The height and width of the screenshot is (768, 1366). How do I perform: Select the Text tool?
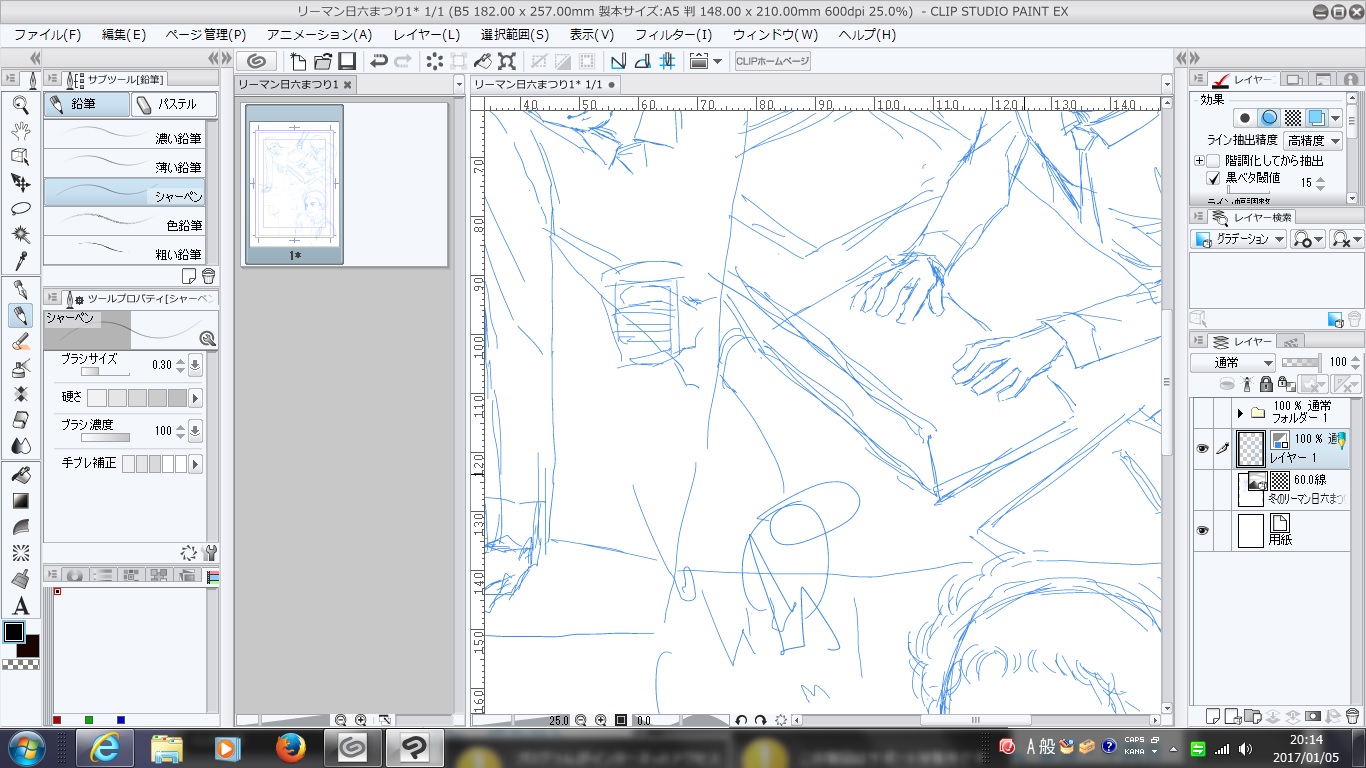(20, 605)
